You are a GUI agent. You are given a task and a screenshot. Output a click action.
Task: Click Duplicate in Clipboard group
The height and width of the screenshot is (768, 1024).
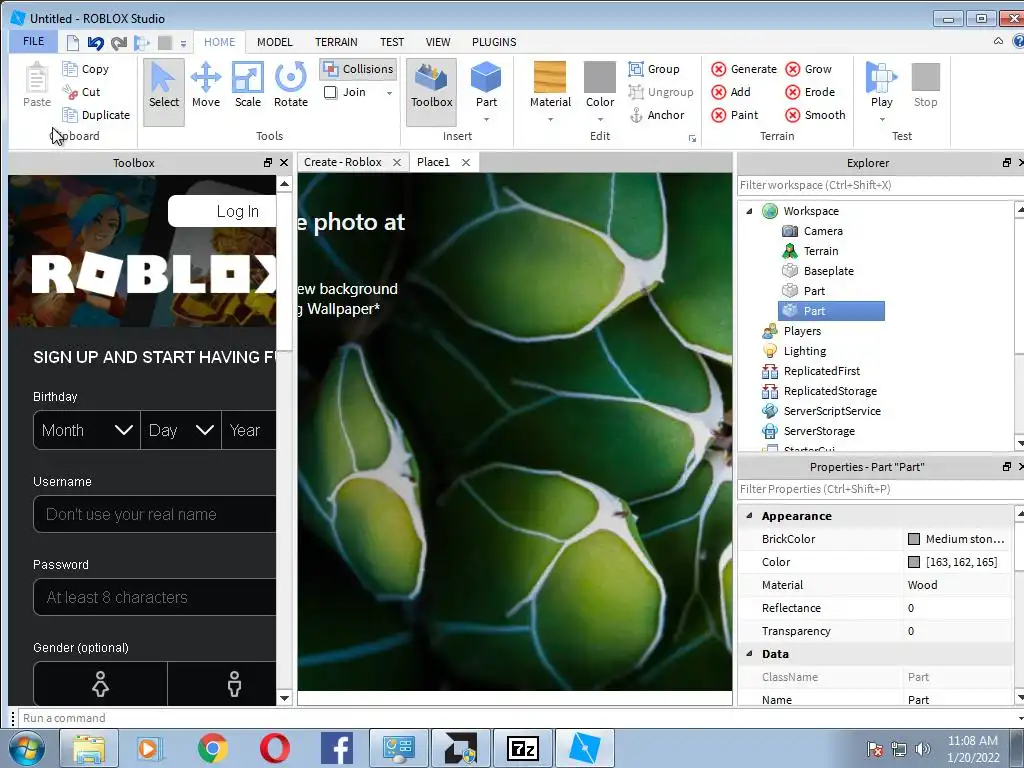[x=96, y=115]
